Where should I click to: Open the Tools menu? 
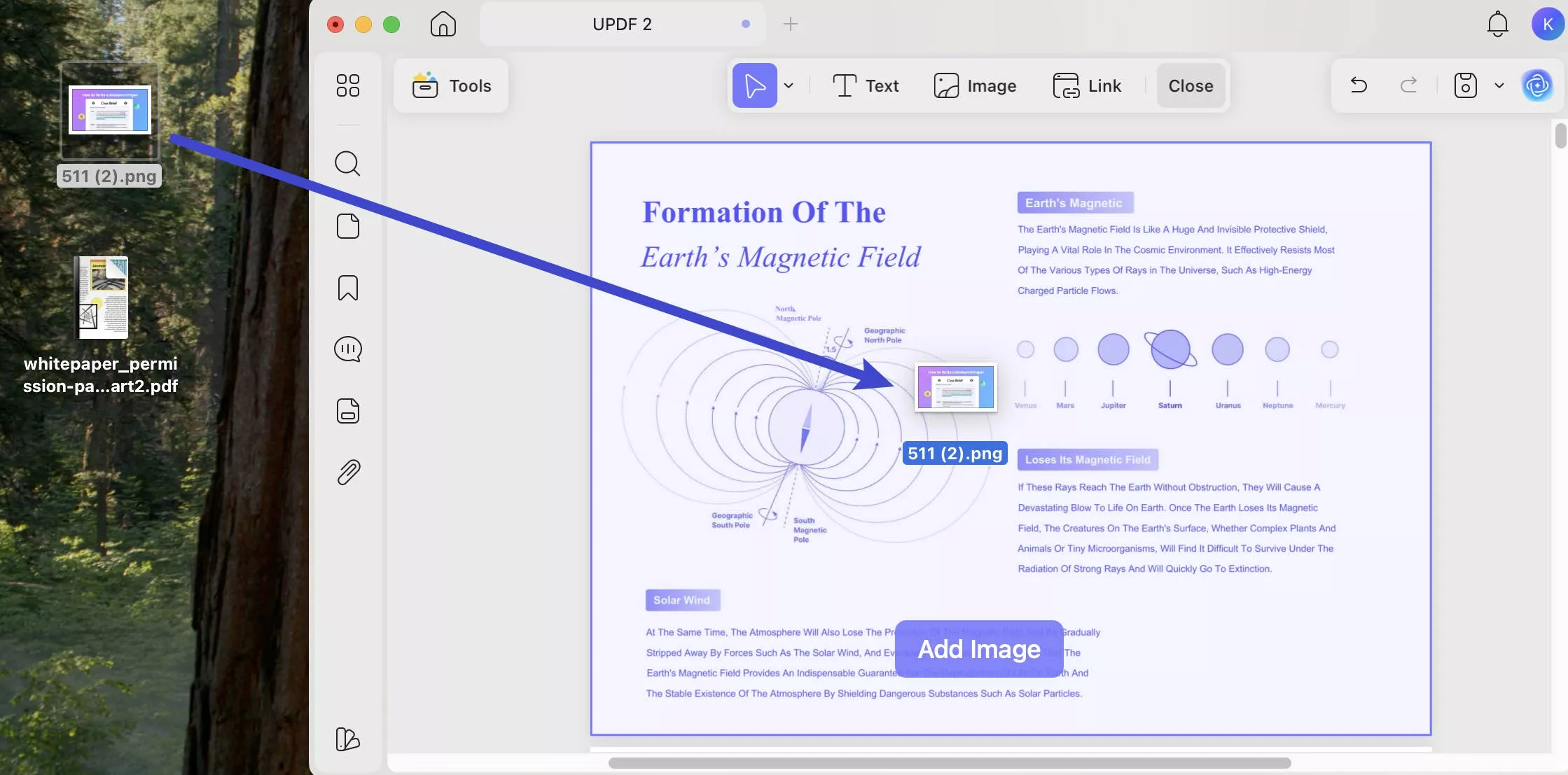pyautogui.click(x=452, y=85)
